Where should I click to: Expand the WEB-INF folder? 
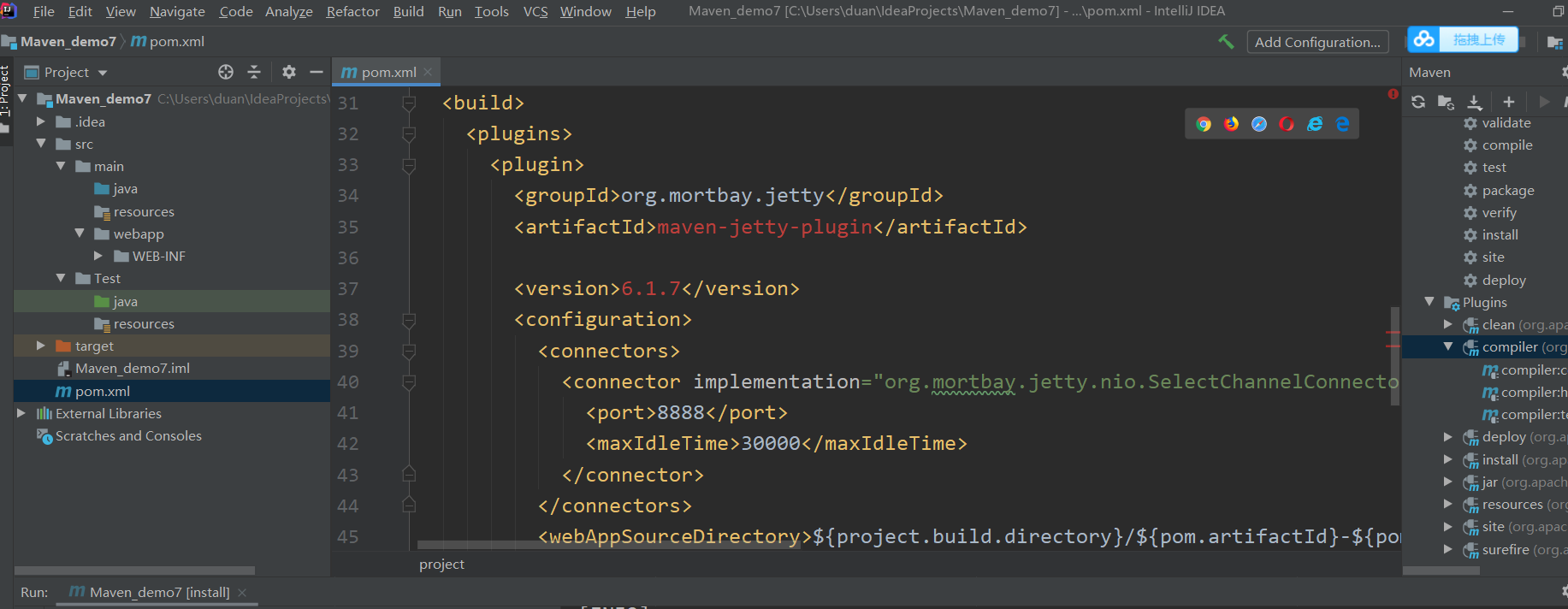coord(98,256)
